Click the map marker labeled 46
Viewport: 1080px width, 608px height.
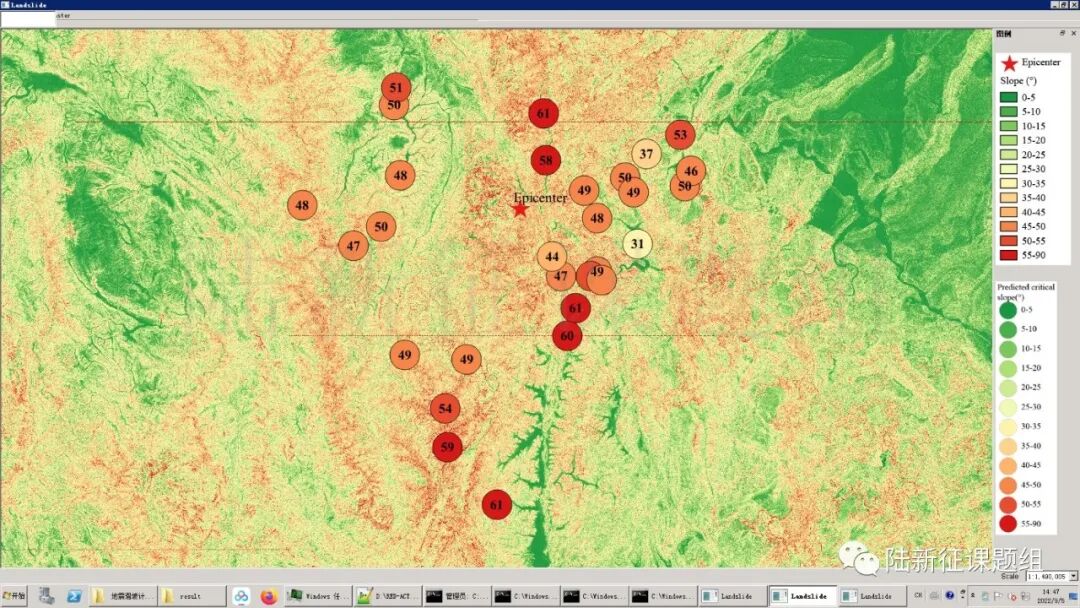pos(691,171)
